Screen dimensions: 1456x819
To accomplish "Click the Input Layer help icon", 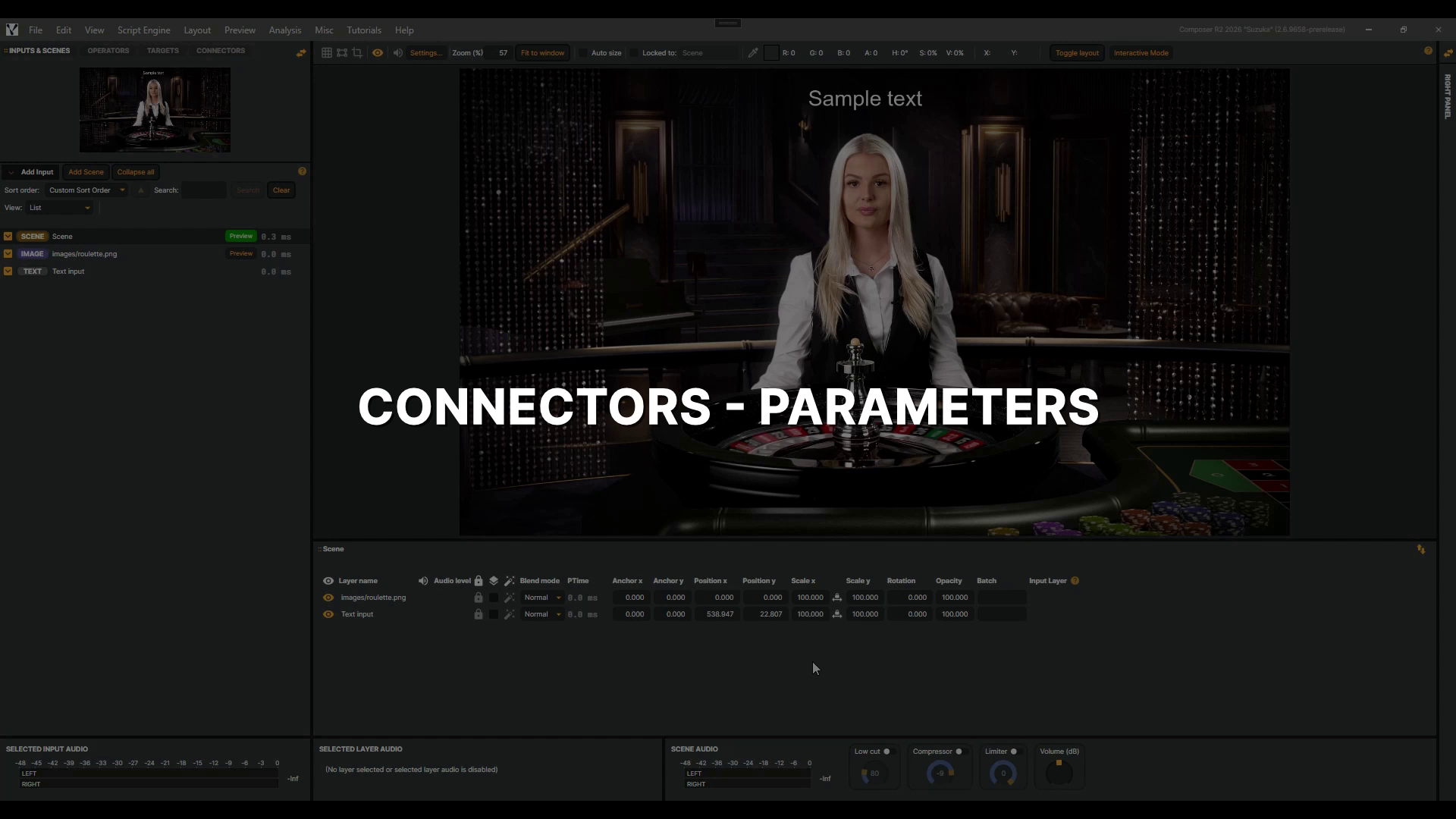I will click(1075, 581).
